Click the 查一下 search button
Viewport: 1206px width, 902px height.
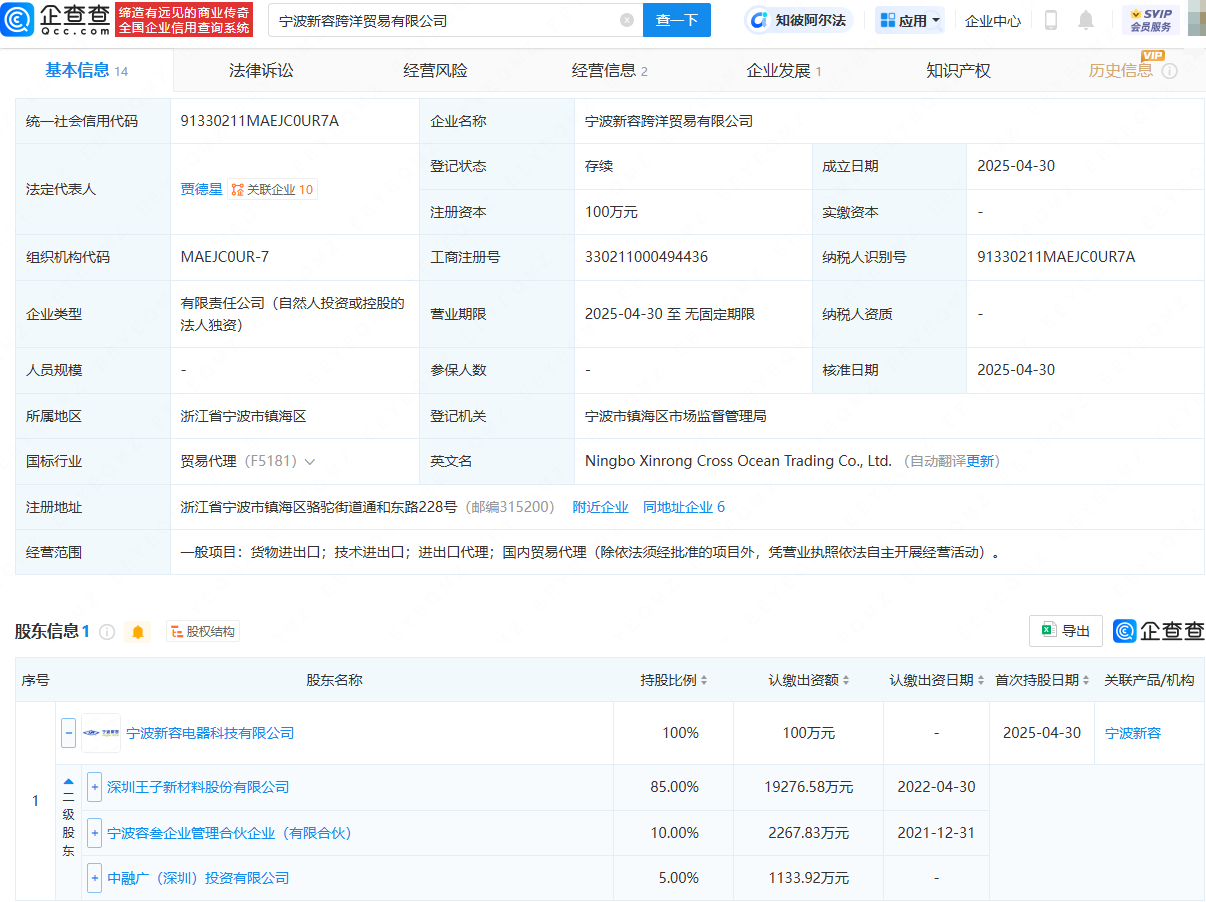677,20
